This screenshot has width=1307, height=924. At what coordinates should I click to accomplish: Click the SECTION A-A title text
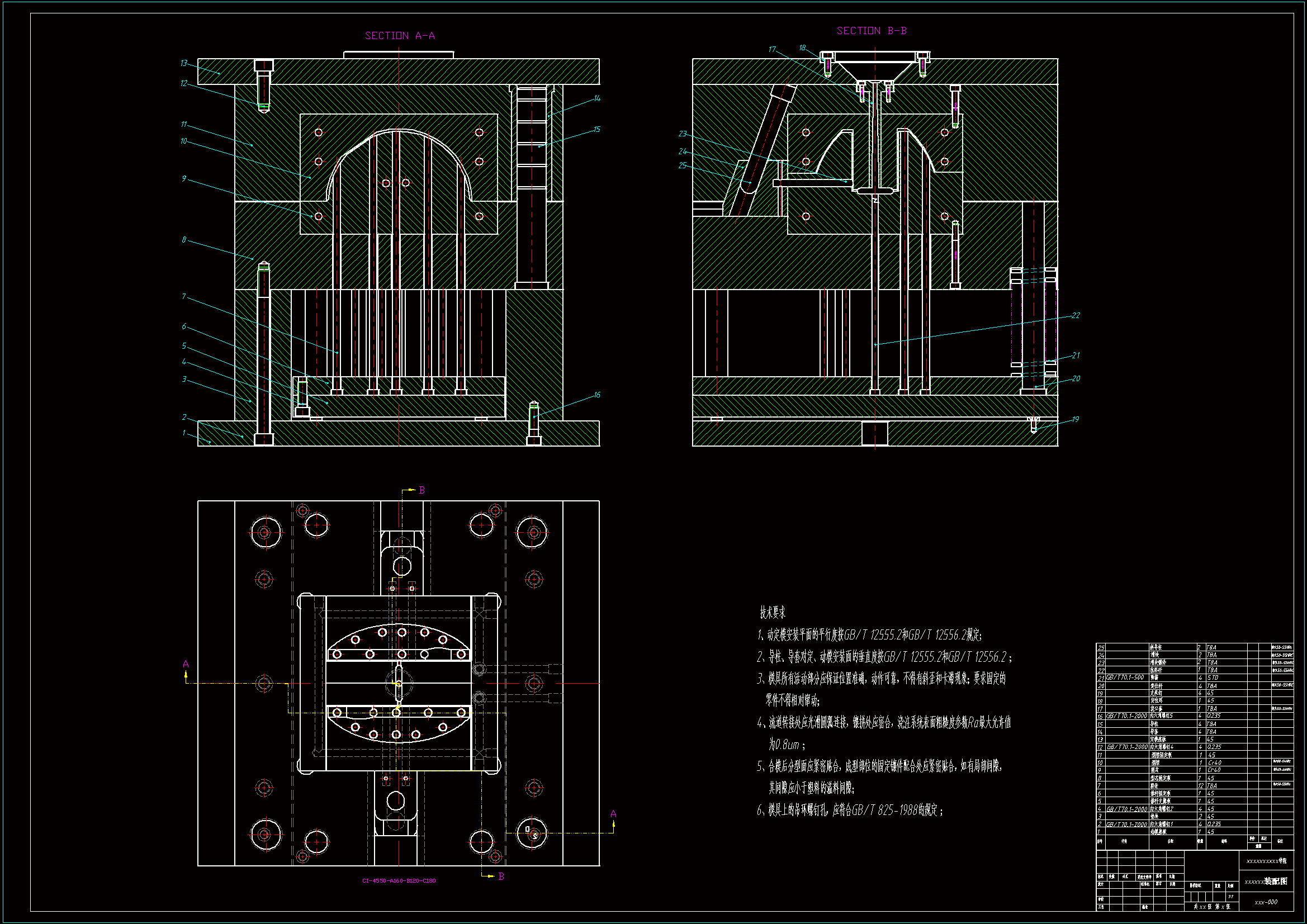click(x=400, y=36)
